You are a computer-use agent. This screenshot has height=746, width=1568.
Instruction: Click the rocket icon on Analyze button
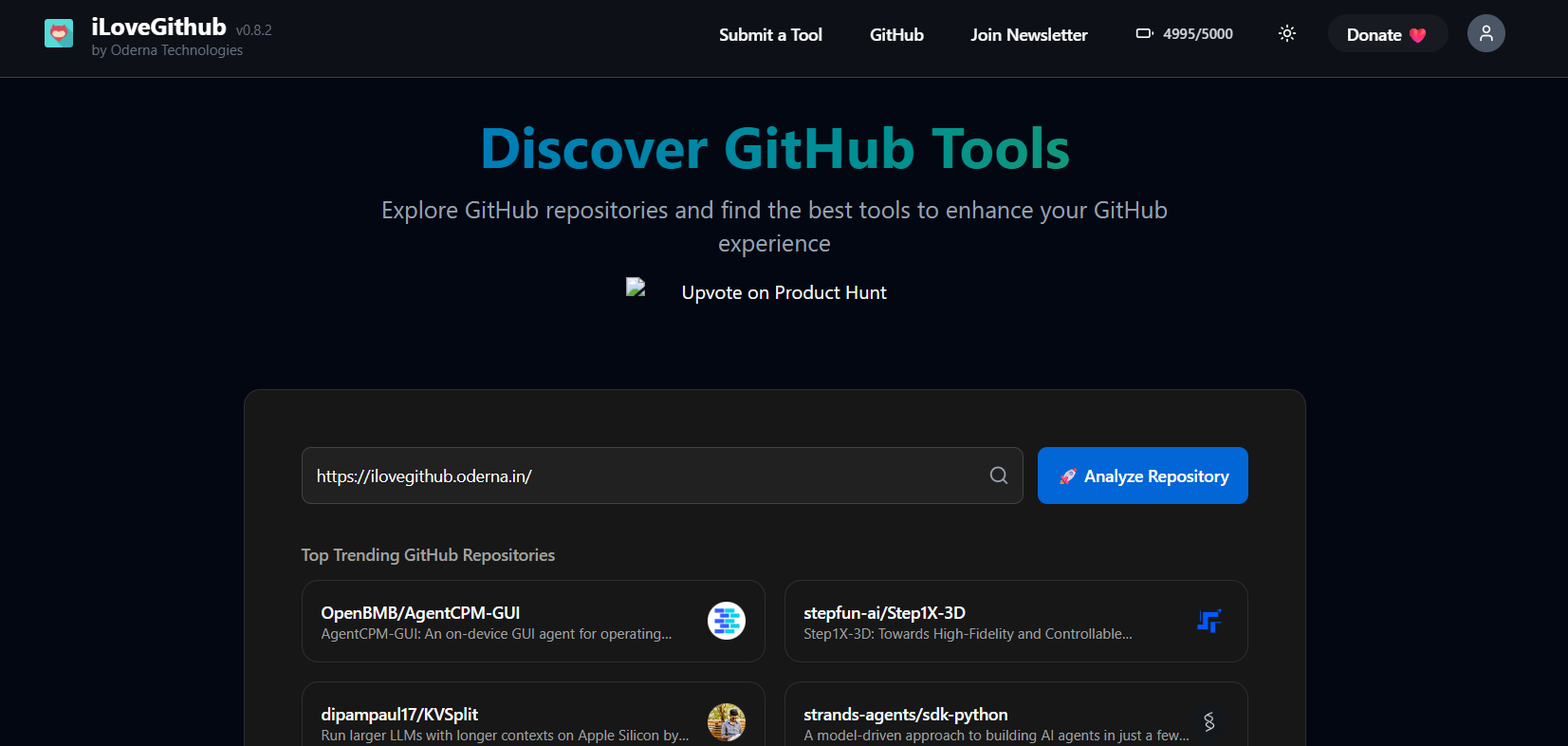pyautogui.click(x=1068, y=476)
